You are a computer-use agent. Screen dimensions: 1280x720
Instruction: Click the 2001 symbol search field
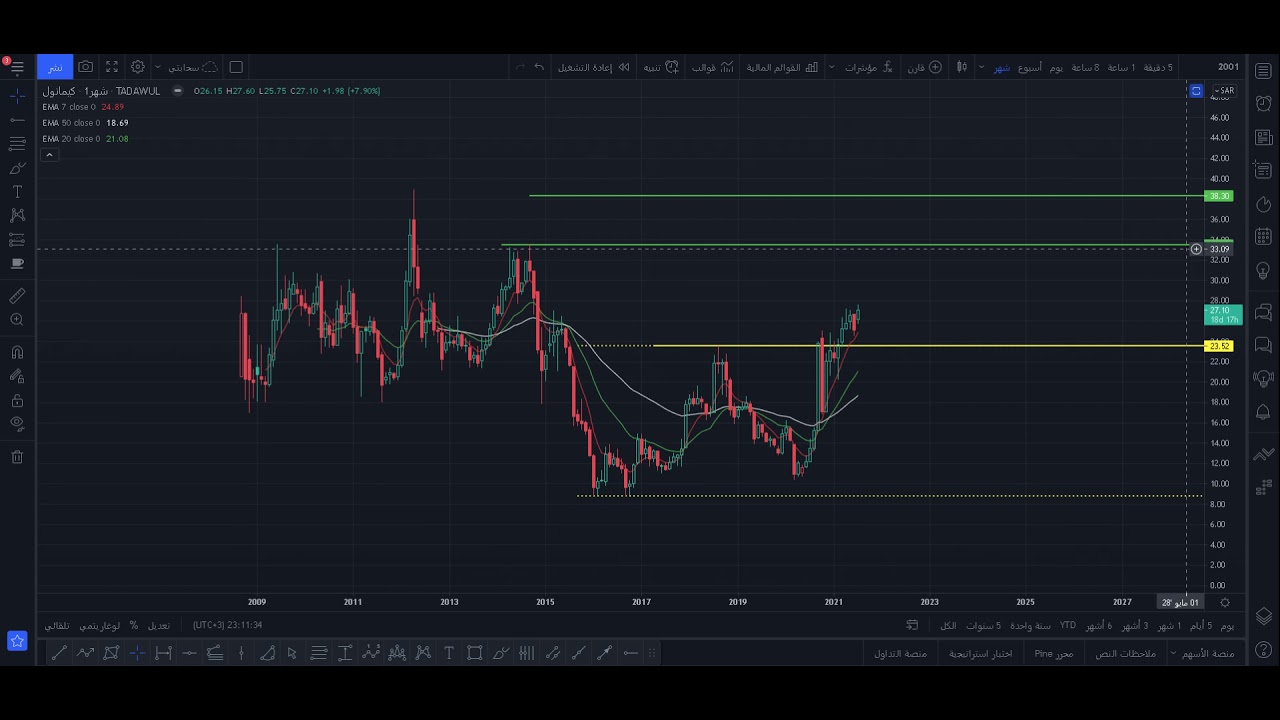tap(1228, 67)
